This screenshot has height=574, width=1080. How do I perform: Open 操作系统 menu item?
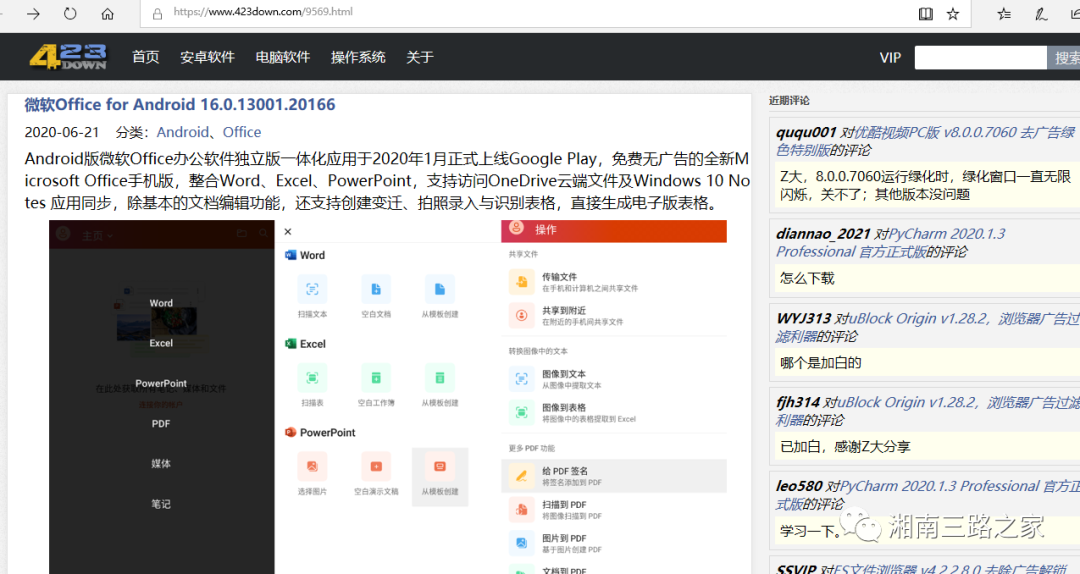tap(357, 57)
